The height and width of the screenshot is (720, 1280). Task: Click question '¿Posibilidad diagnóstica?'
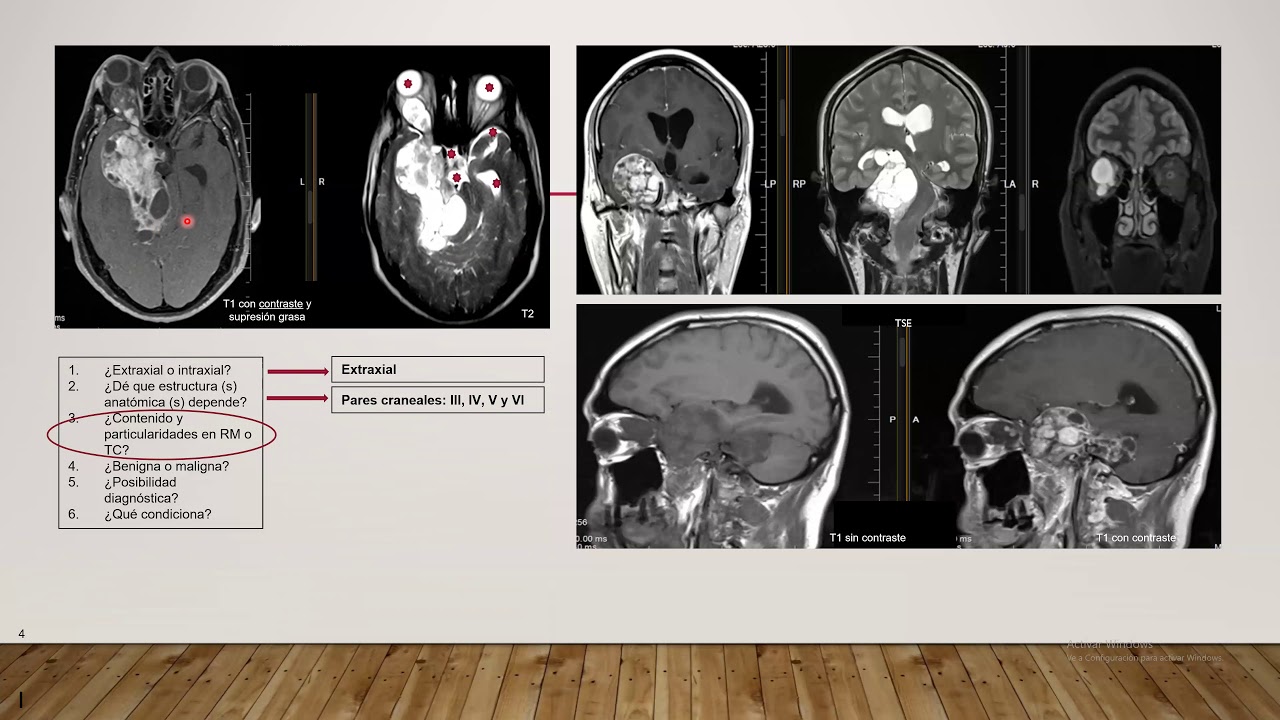coord(141,490)
